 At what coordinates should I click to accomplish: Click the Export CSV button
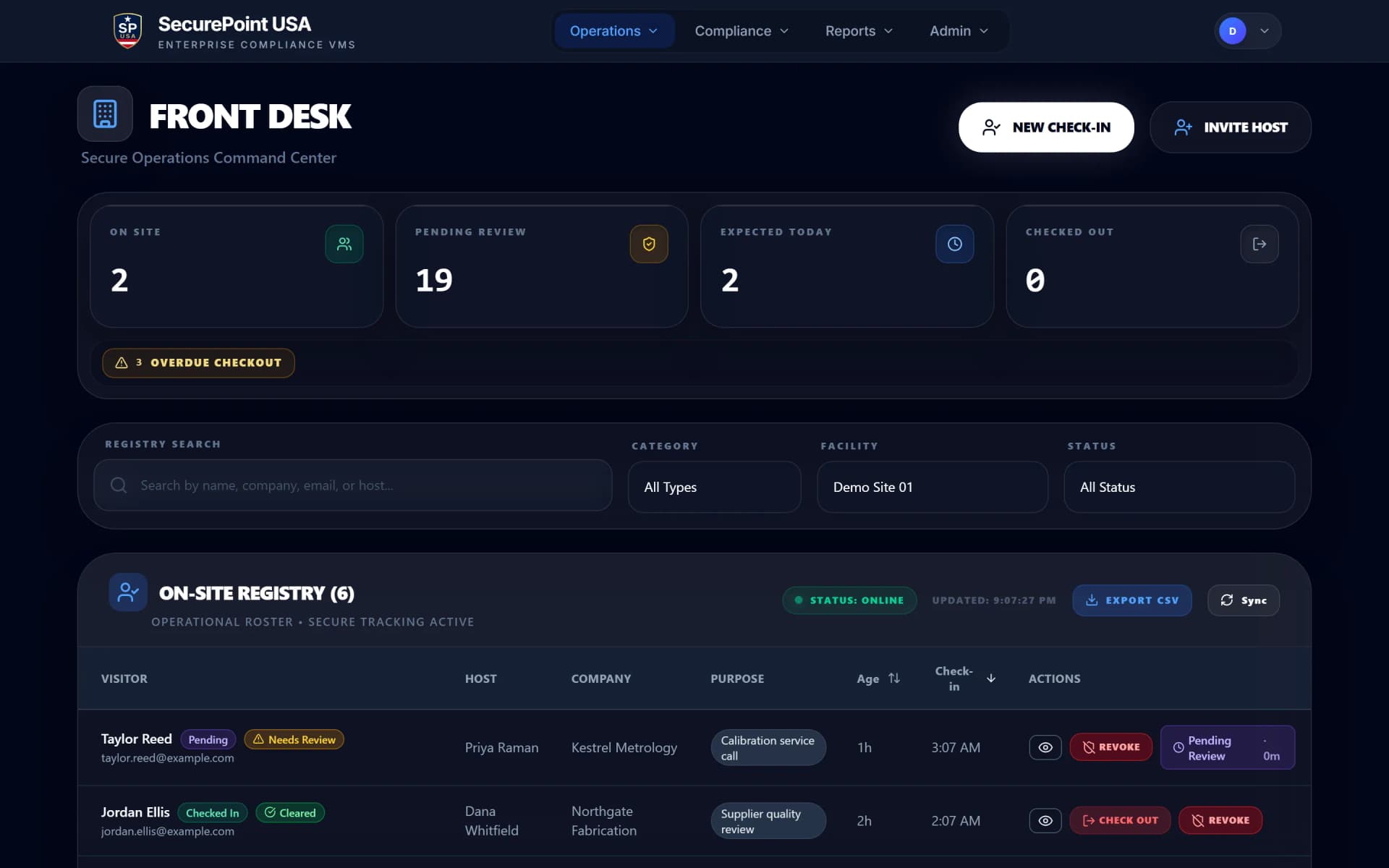pyautogui.click(x=1132, y=600)
